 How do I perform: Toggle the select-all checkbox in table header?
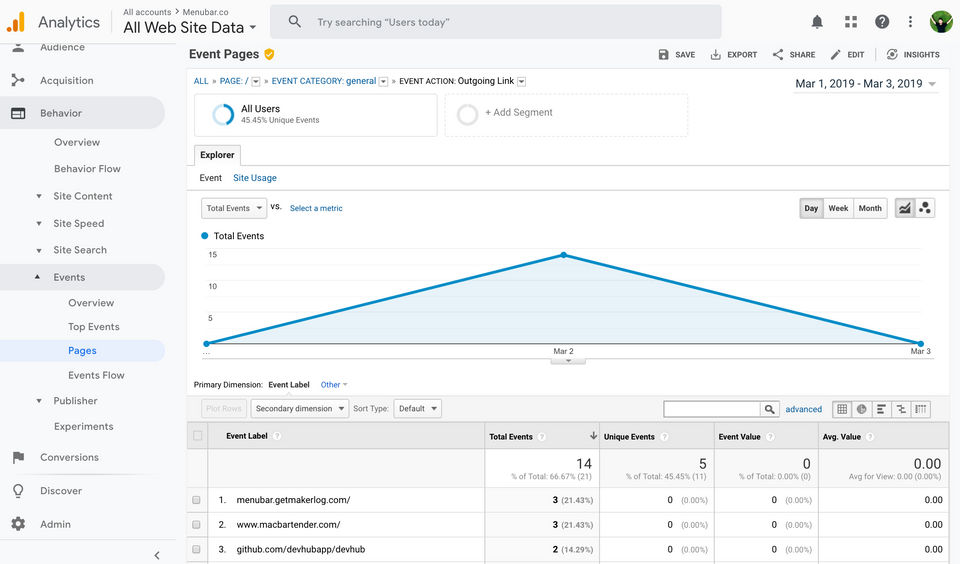tap(198, 436)
